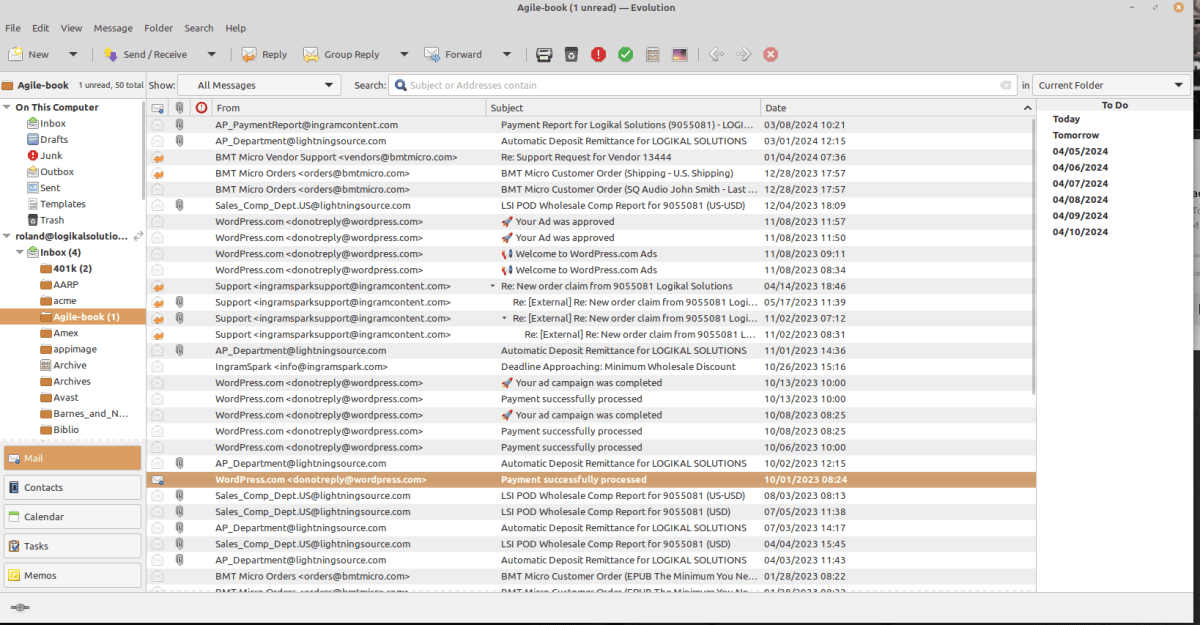Open the Message menu
This screenshot has height=625, width=1200.
tap(113, 28)
